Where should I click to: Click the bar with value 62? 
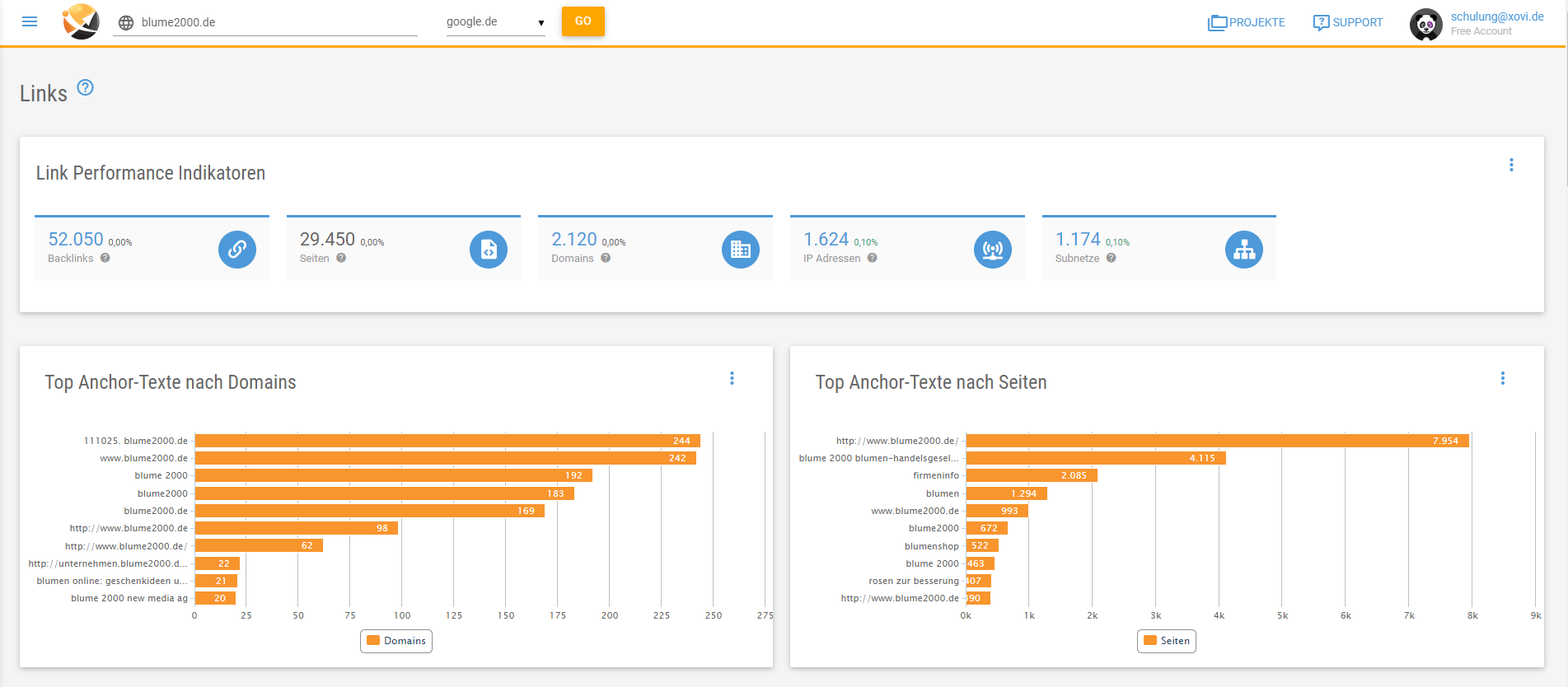coord(259,545)
